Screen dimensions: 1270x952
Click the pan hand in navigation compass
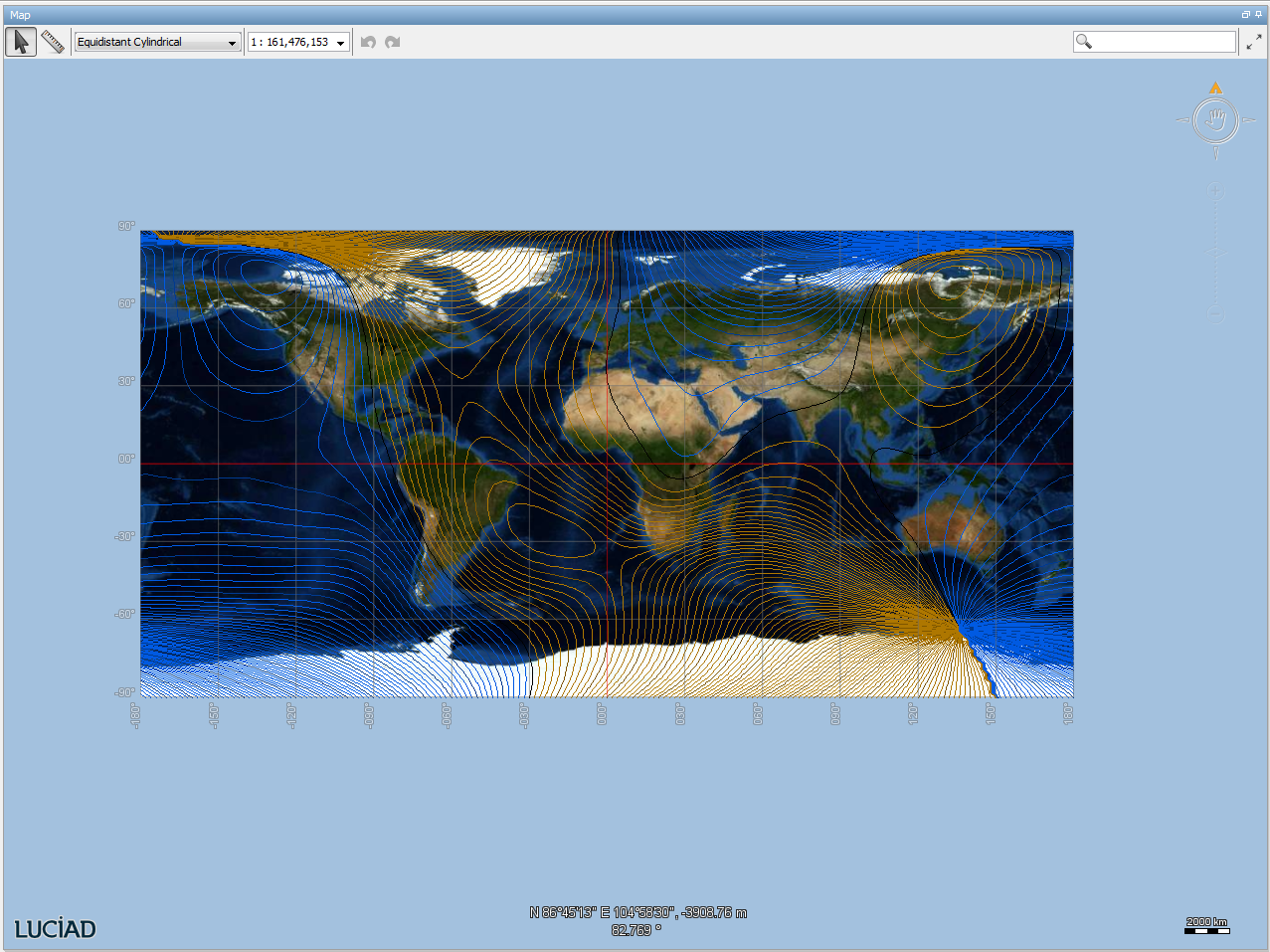tap(1215, 121)
